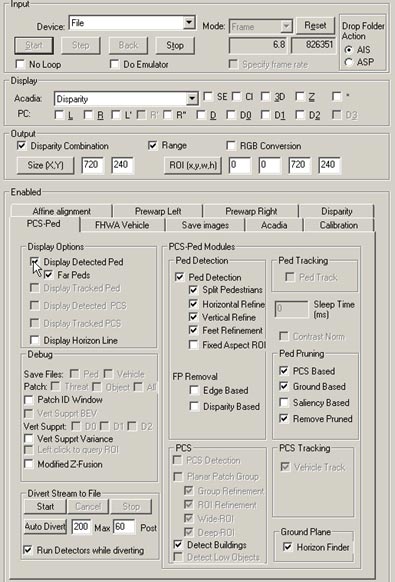The width and height of the screenshot is (395, 582).
Task: Click the Size (X,Y) button
Action: point(45,165)
